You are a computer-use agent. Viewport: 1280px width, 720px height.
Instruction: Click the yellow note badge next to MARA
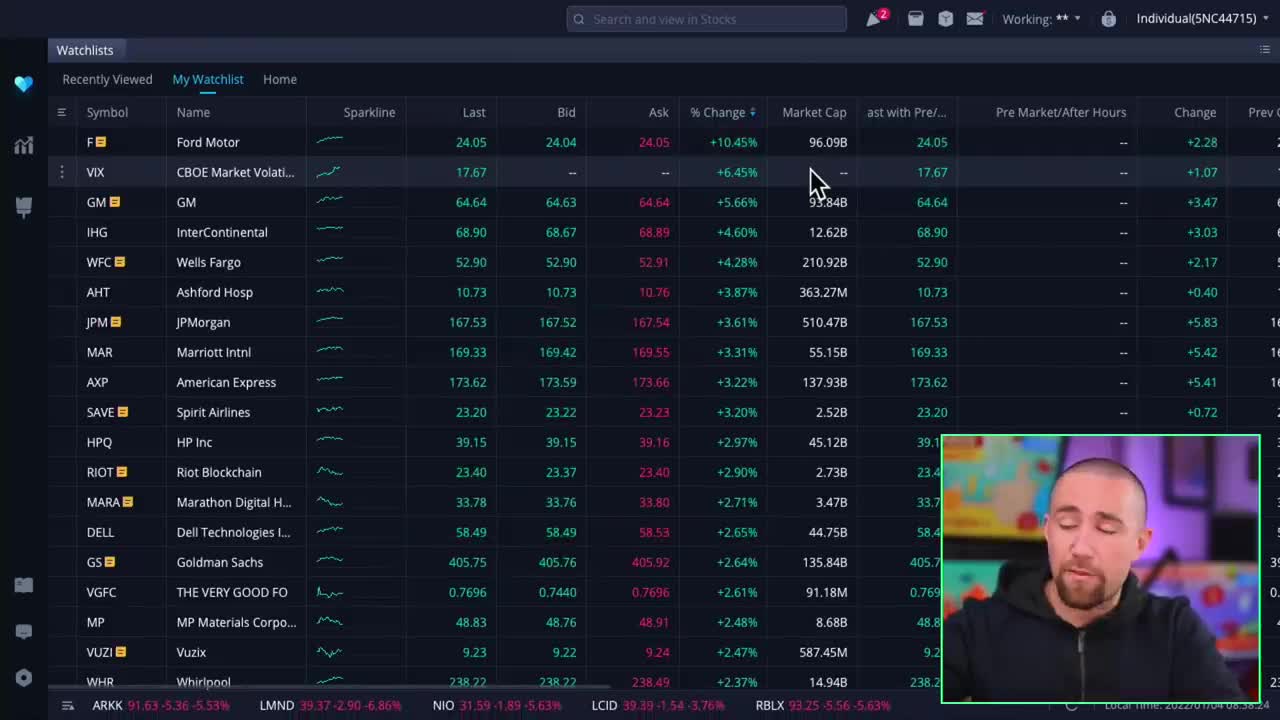(x=128, y=502)
